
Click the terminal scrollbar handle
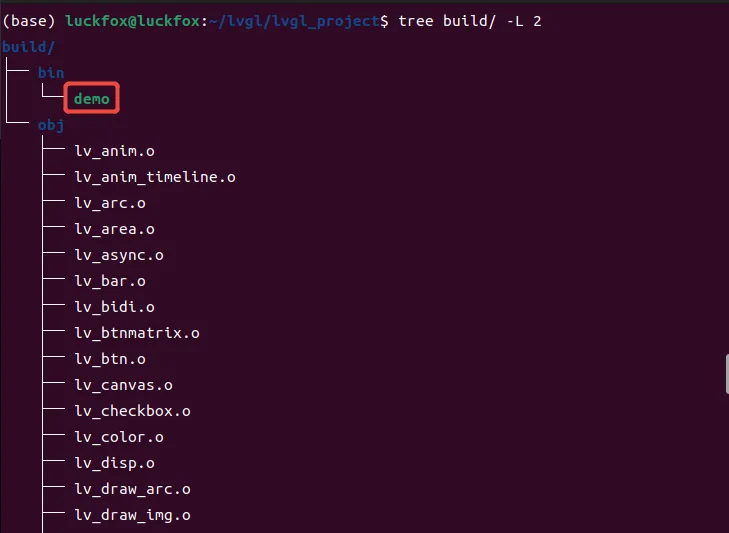click(x=727, y=374)
